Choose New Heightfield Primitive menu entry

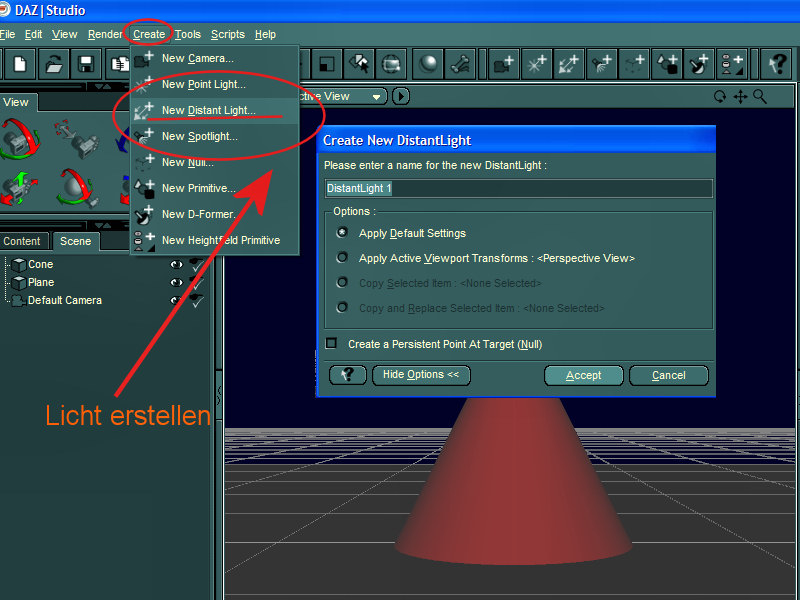tap(214, 240)
